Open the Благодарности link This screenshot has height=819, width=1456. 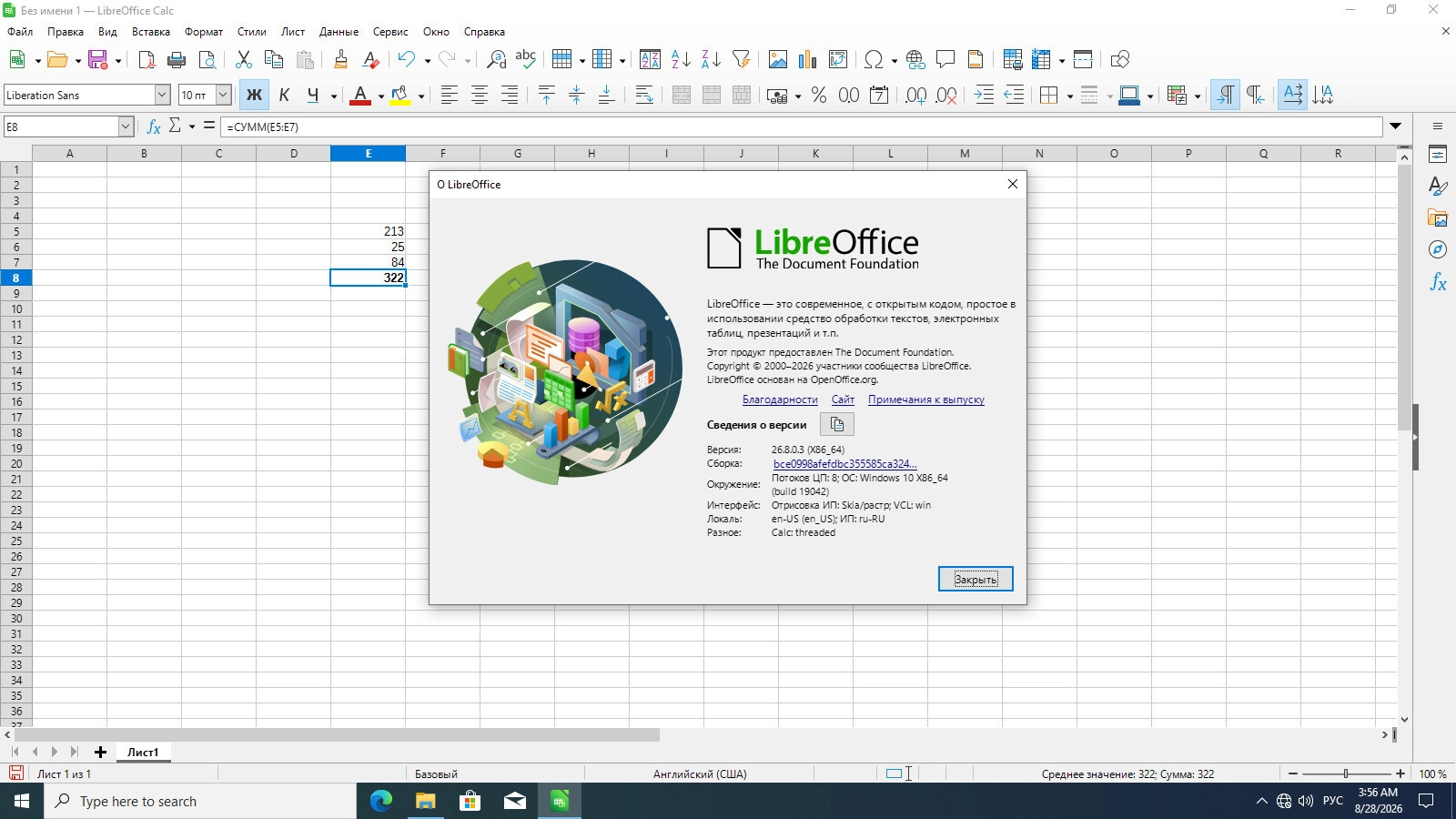[x=780, y=399]
